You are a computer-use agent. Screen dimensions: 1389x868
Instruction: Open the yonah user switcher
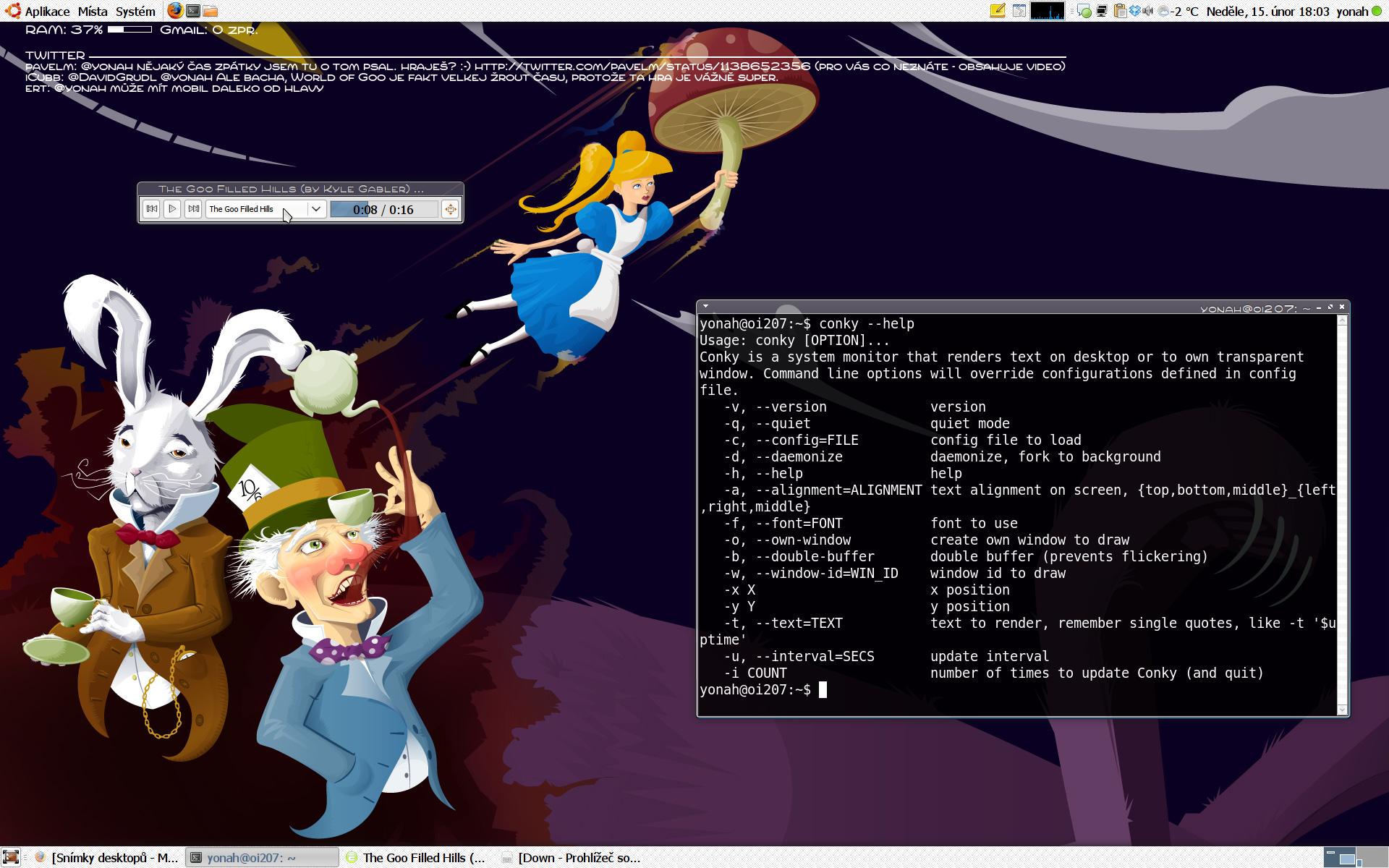click(x=1351, y=12)
